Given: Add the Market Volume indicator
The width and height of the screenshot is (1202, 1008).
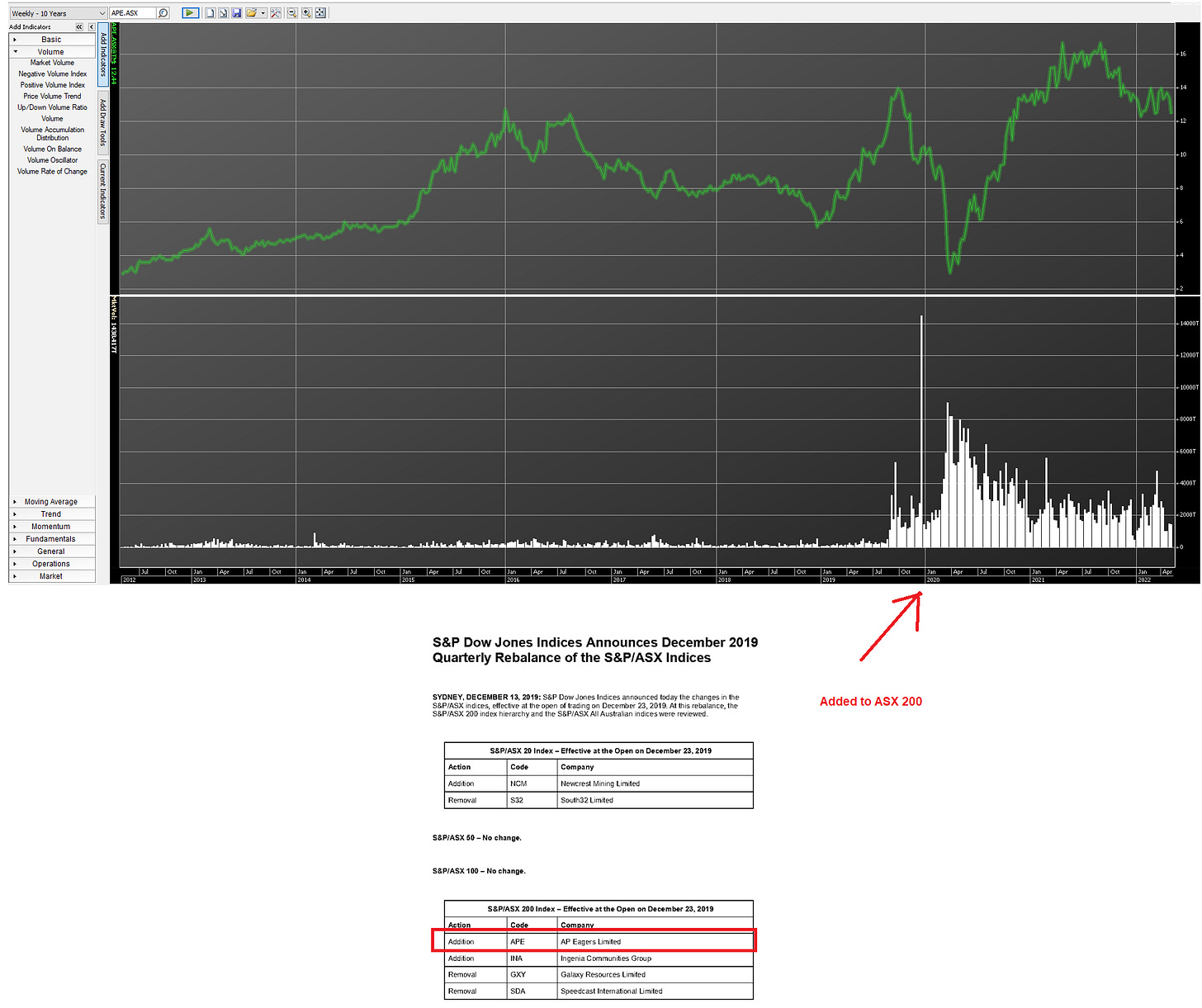Looking at the screenshot, I should click(52, 63).
